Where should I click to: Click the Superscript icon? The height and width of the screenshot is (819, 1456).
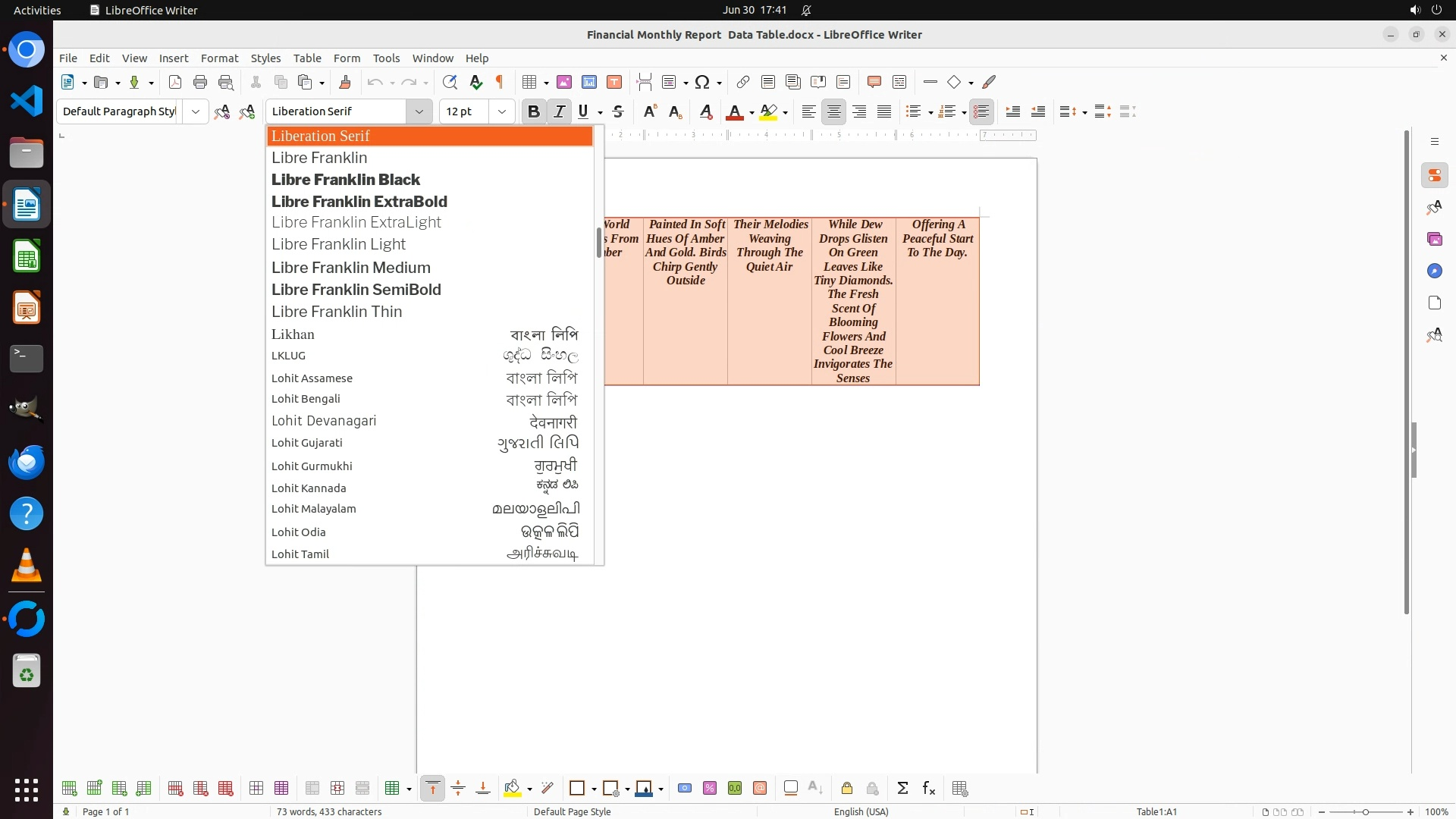(x=649, y=111)
